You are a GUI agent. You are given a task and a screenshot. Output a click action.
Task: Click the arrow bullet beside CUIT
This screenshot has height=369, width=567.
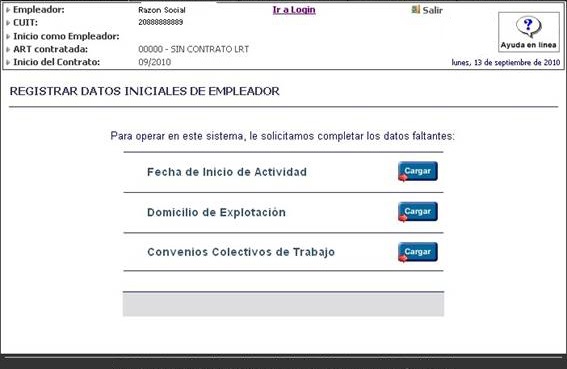[8, 23]
